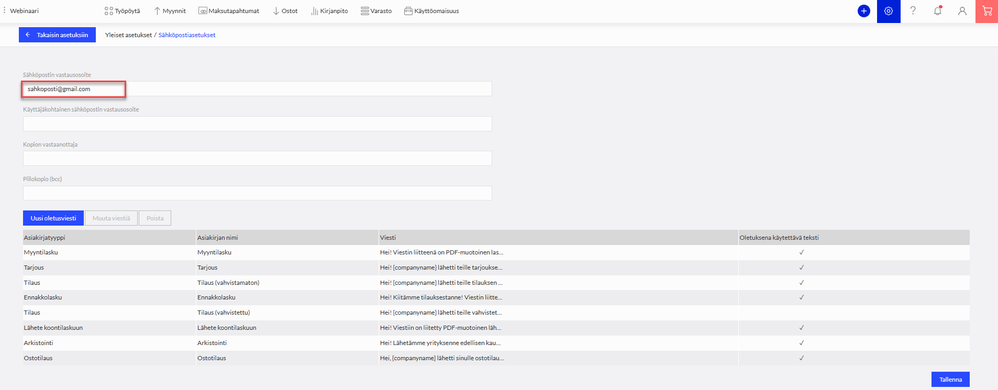Select Arkistointi document type cell
This screenshot has width=998, height=390.
109,343
